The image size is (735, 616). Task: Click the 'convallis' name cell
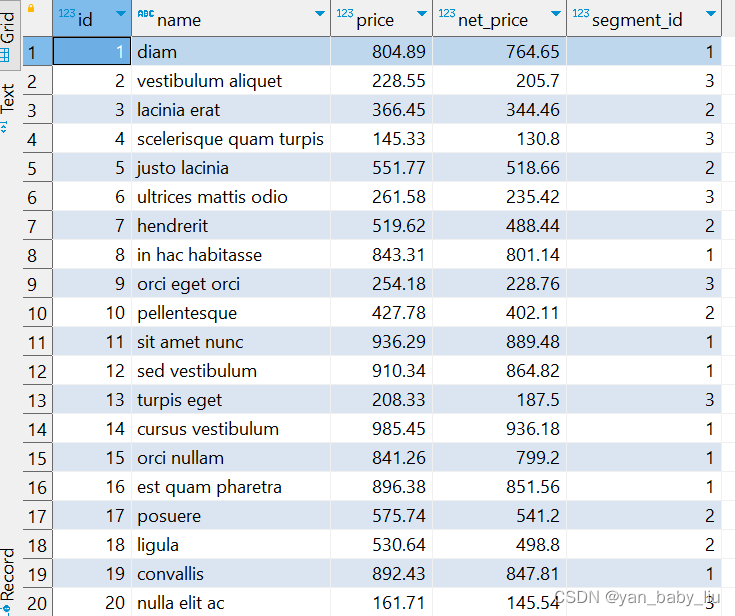tap(231, 574)
